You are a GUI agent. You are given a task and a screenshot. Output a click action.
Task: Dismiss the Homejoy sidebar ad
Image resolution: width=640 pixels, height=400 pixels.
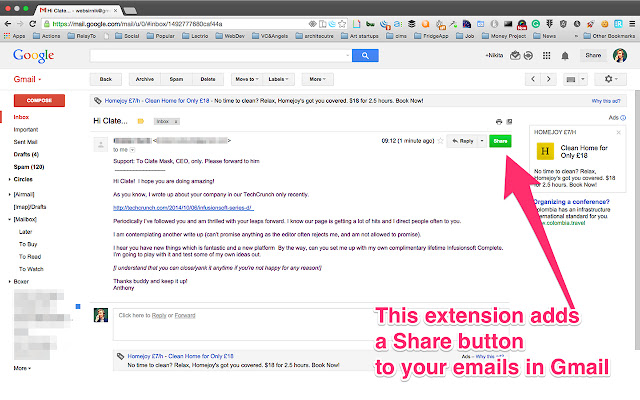[618, 132]
